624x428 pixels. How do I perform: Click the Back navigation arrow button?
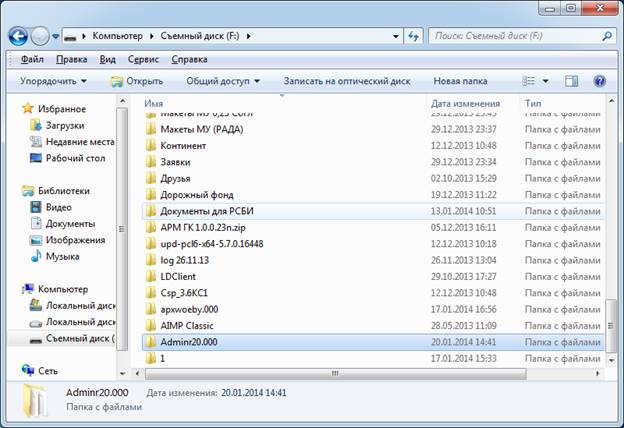click(18, 37)
